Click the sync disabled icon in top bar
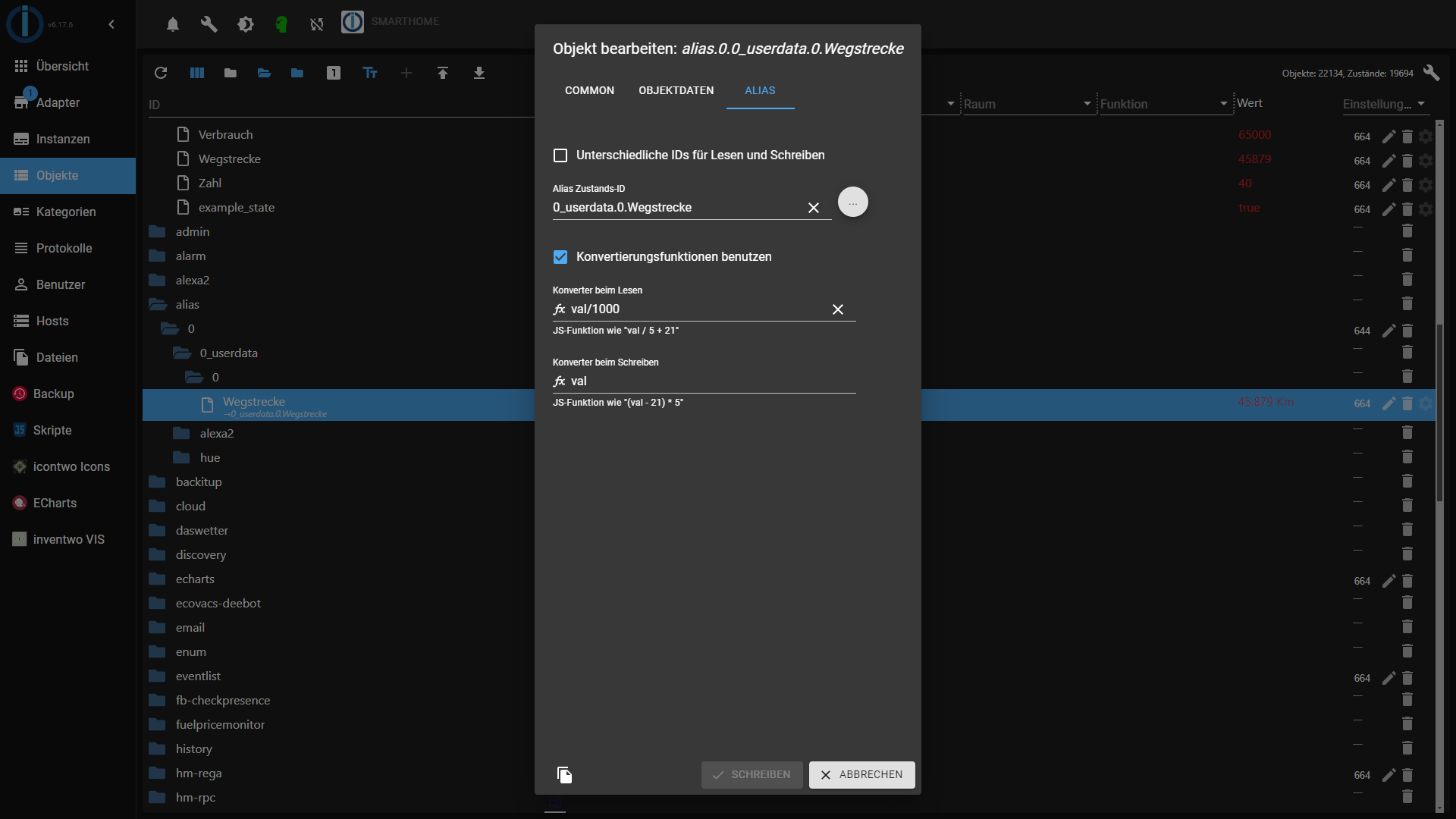Screen dimensions: 1456x819 pos(317,24)
